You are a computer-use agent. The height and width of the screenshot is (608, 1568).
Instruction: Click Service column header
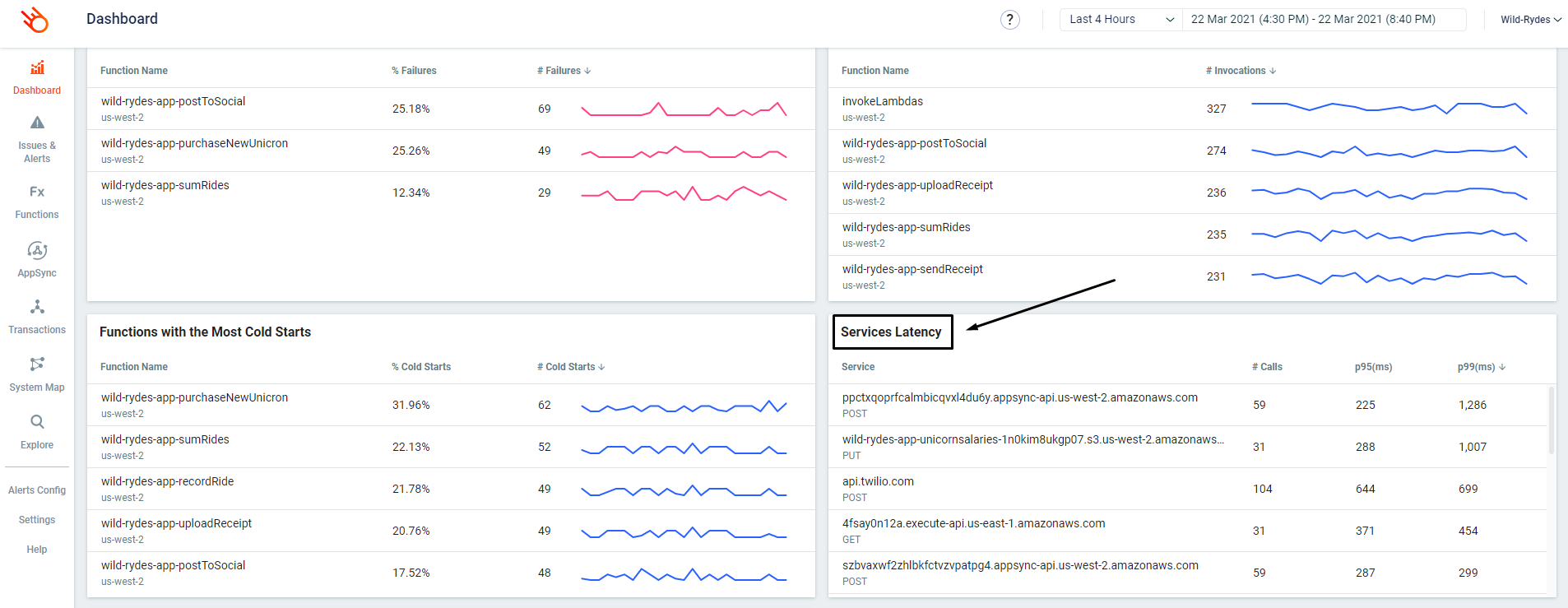(x=857, y=367)
